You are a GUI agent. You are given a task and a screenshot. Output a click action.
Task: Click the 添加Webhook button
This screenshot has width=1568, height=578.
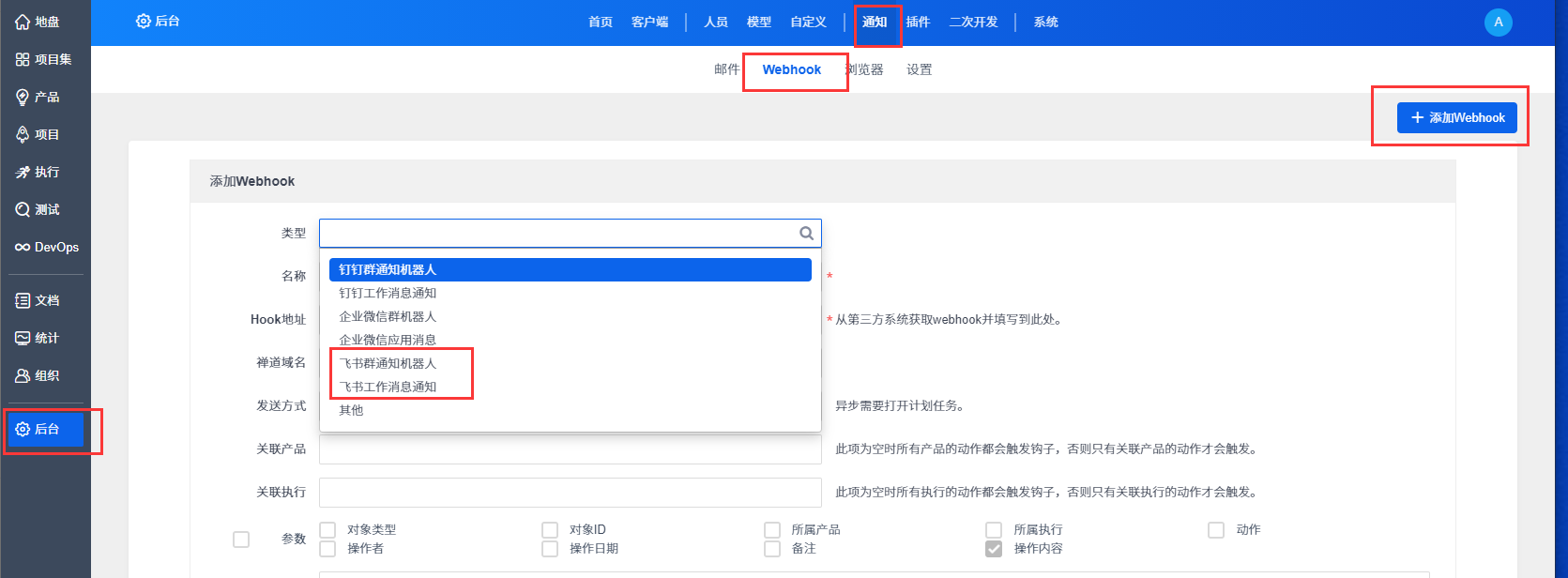(1456, 117)
